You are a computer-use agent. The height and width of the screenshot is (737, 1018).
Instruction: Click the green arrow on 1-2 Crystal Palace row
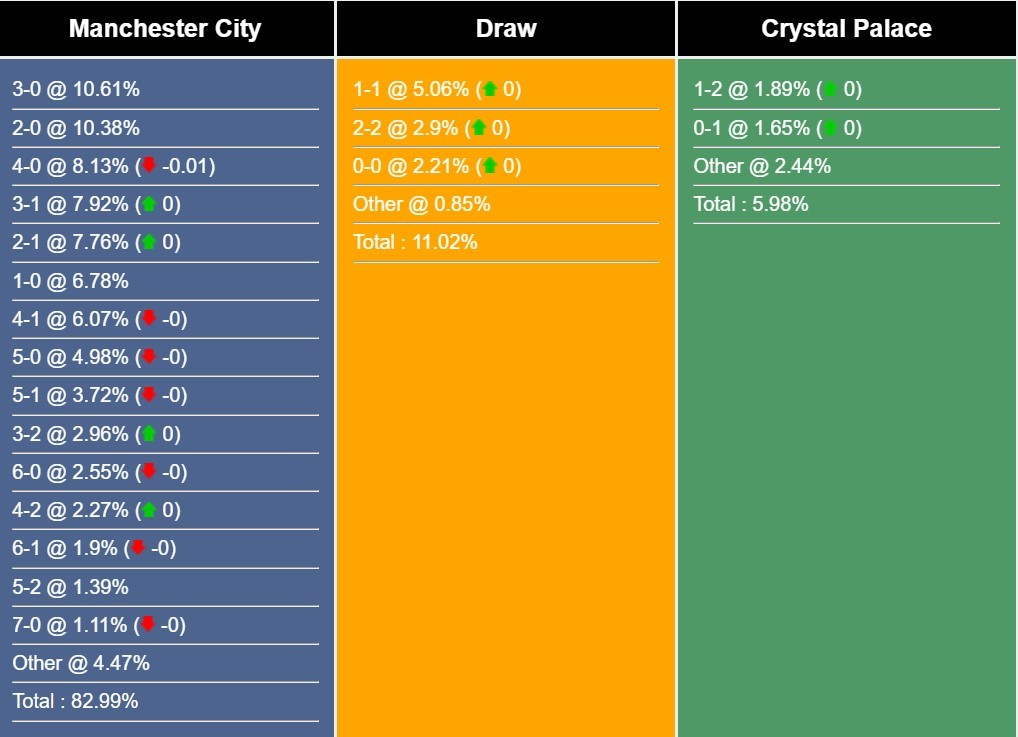point(830,89)
